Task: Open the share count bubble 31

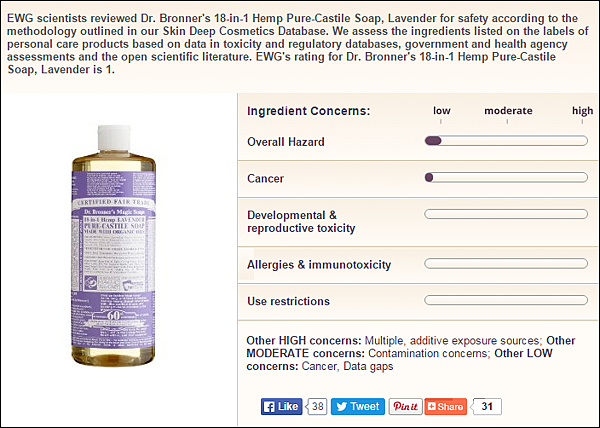Action: coord(486,406)
